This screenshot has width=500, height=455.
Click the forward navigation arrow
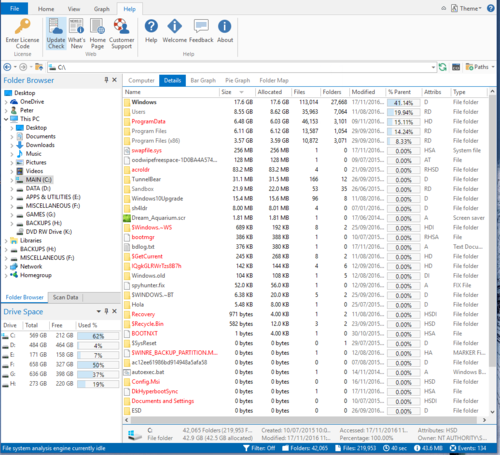(23, 67)
